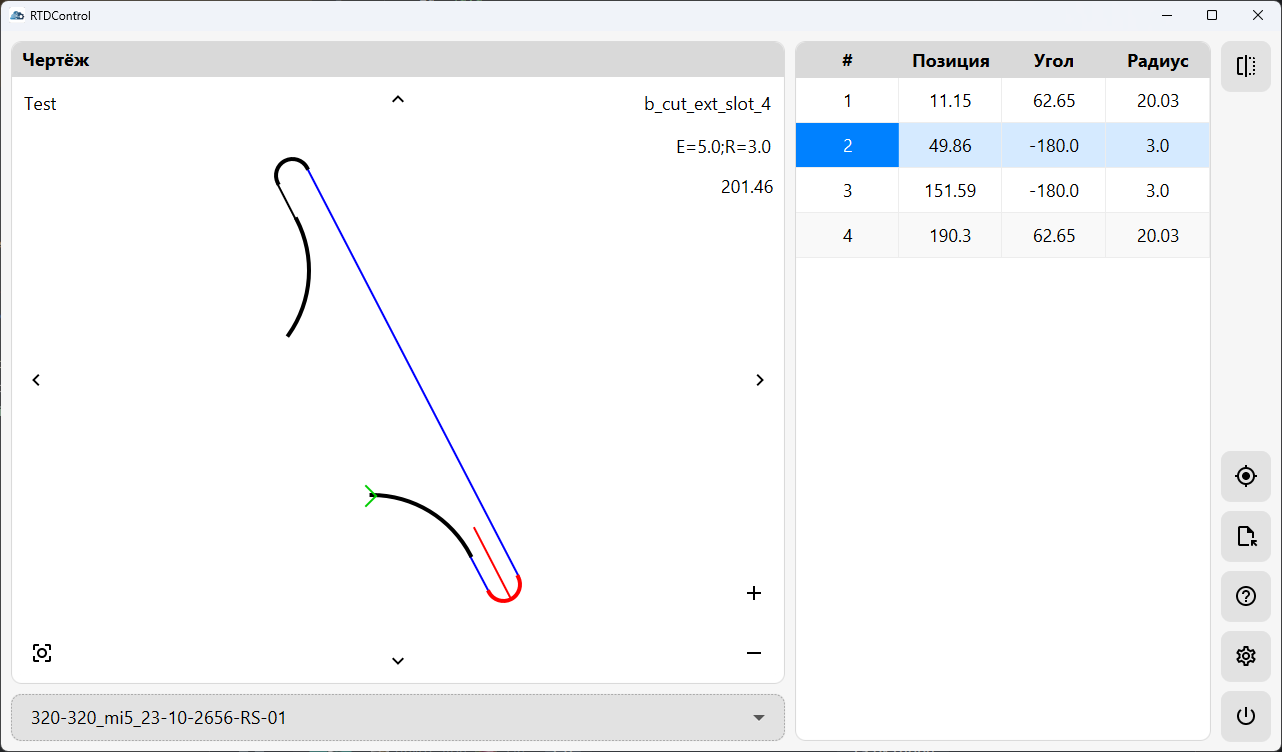1282x752 pixels.
Task: Click the Радиус column header
Action: click(1157, 61)
